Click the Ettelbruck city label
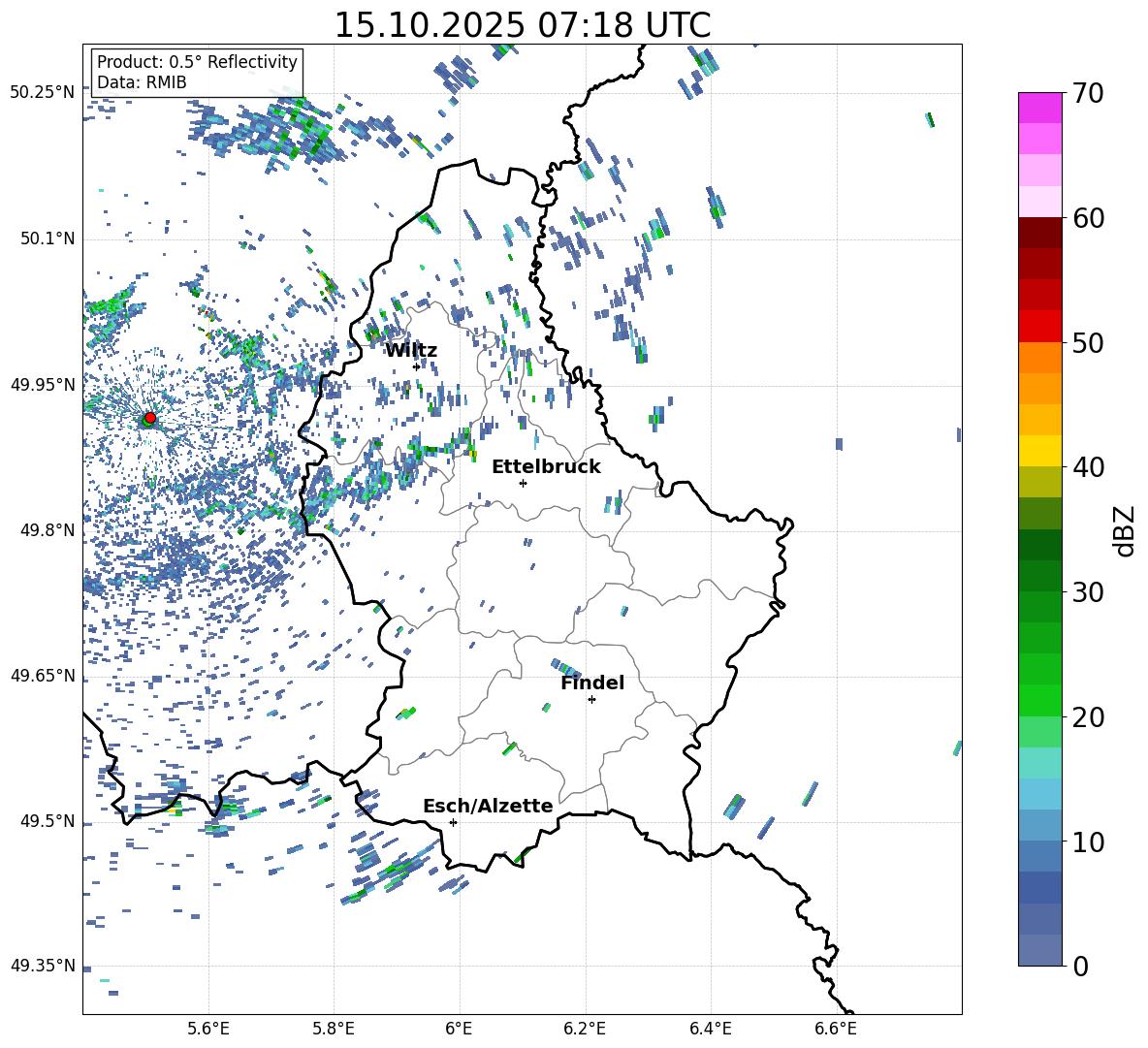The width and height of the screenshot is (1148, 1048). click(546, 466)
